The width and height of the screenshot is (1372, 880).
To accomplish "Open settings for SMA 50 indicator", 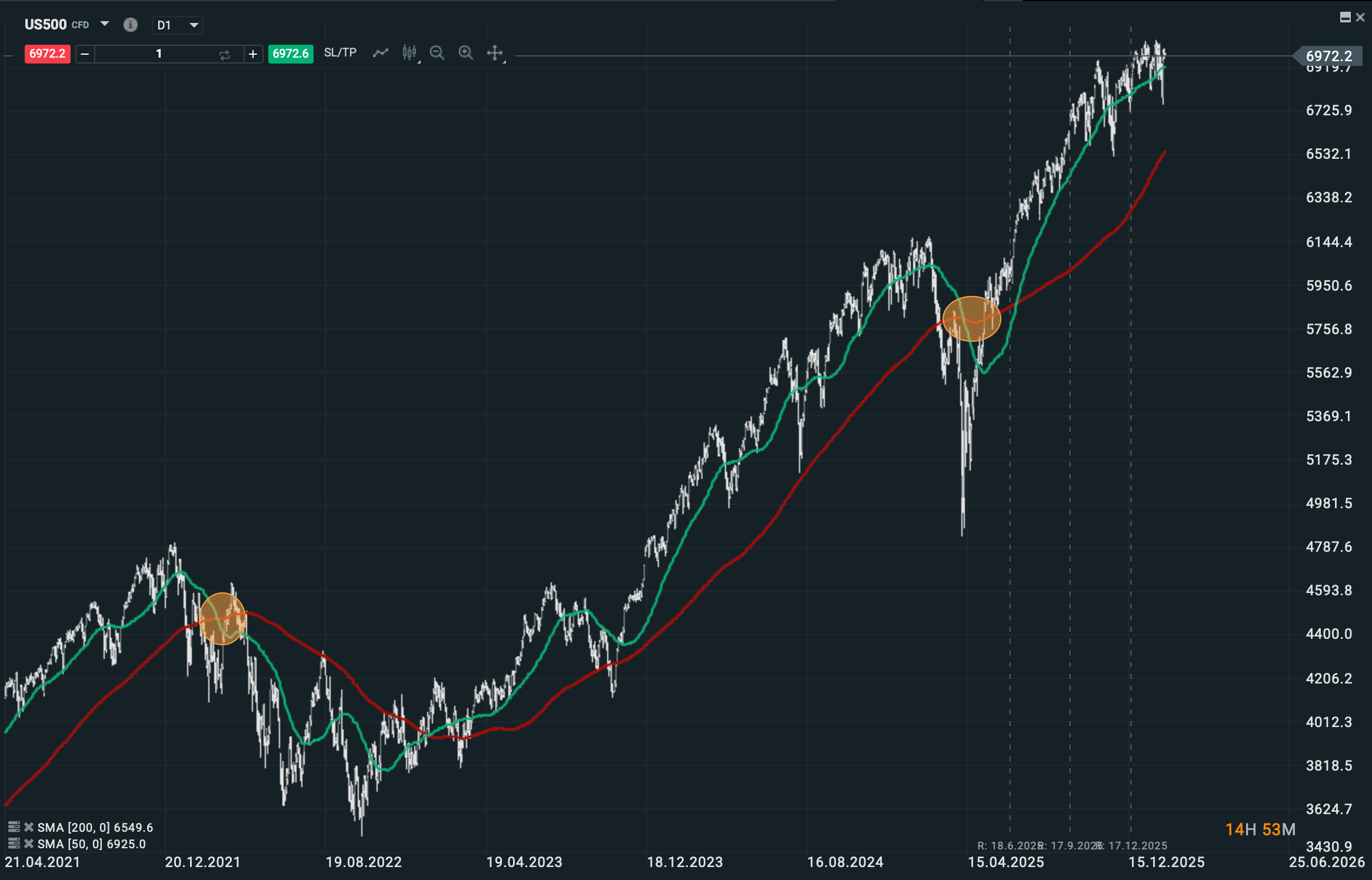I will click(x=14, y=844).
